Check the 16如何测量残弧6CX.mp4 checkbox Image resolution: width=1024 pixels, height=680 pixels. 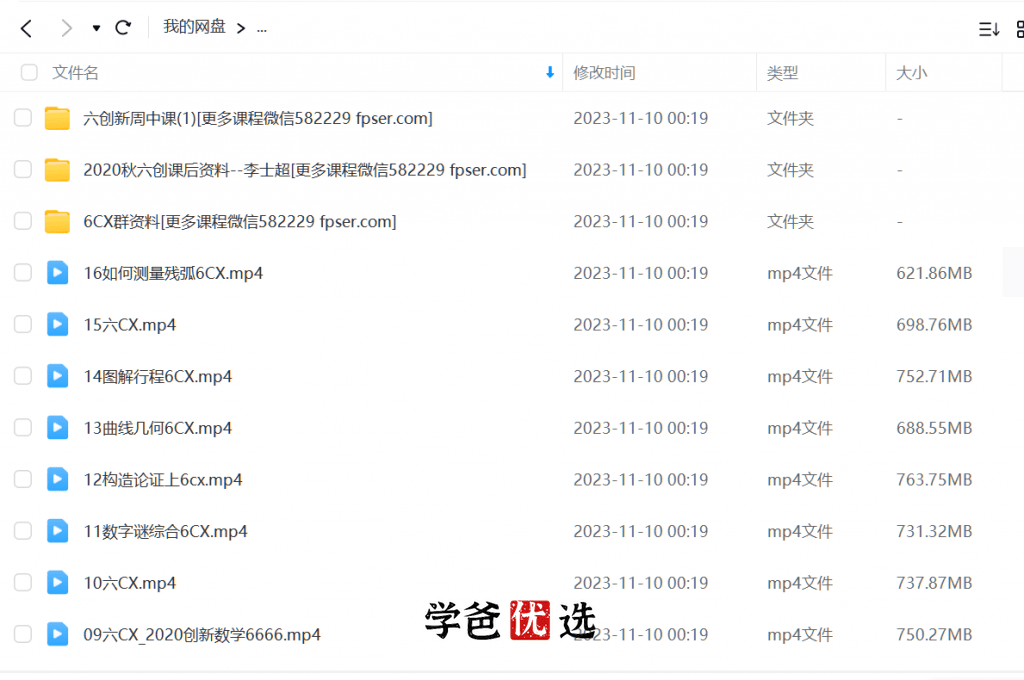[23, 272]
